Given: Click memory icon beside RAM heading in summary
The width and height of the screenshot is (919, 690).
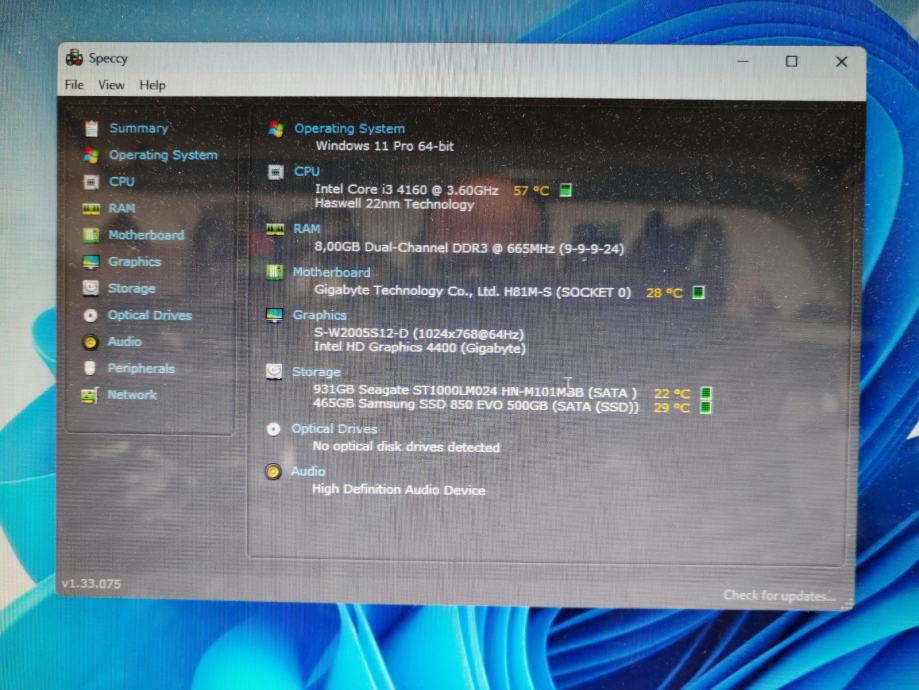Looking at the screenshot, I should click(275, 229).
